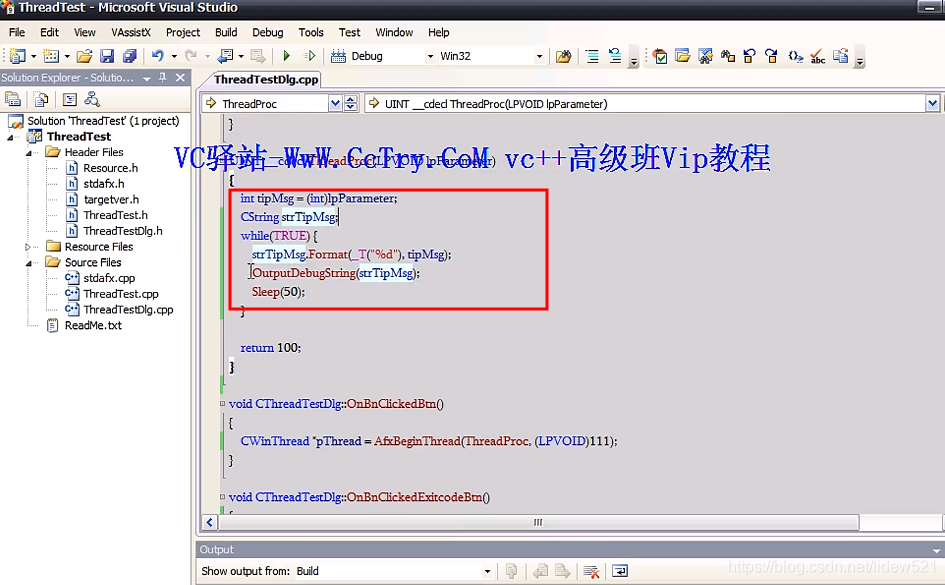The width and height of the screenshot is (945, 585).
Task: Collapse the OnBnClickedBtn function outline
Action: pos(222,404)
